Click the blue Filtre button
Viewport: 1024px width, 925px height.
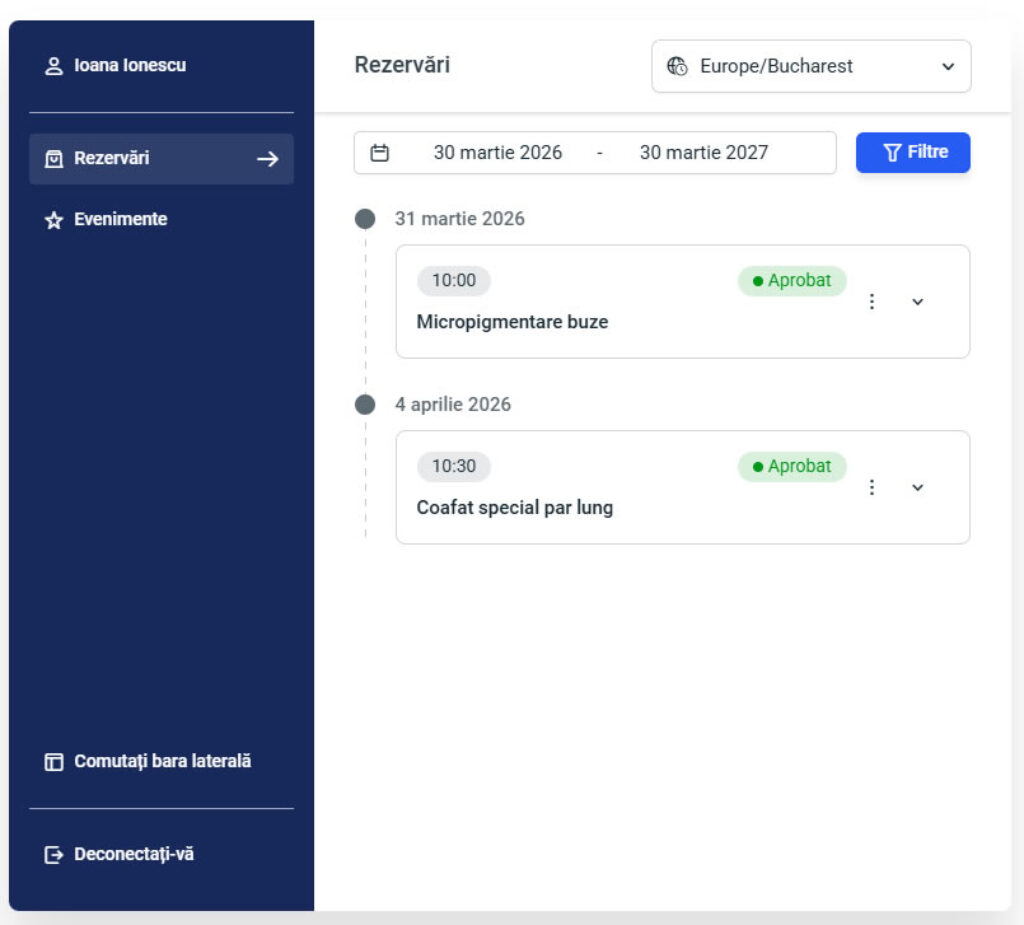point(912,153)
